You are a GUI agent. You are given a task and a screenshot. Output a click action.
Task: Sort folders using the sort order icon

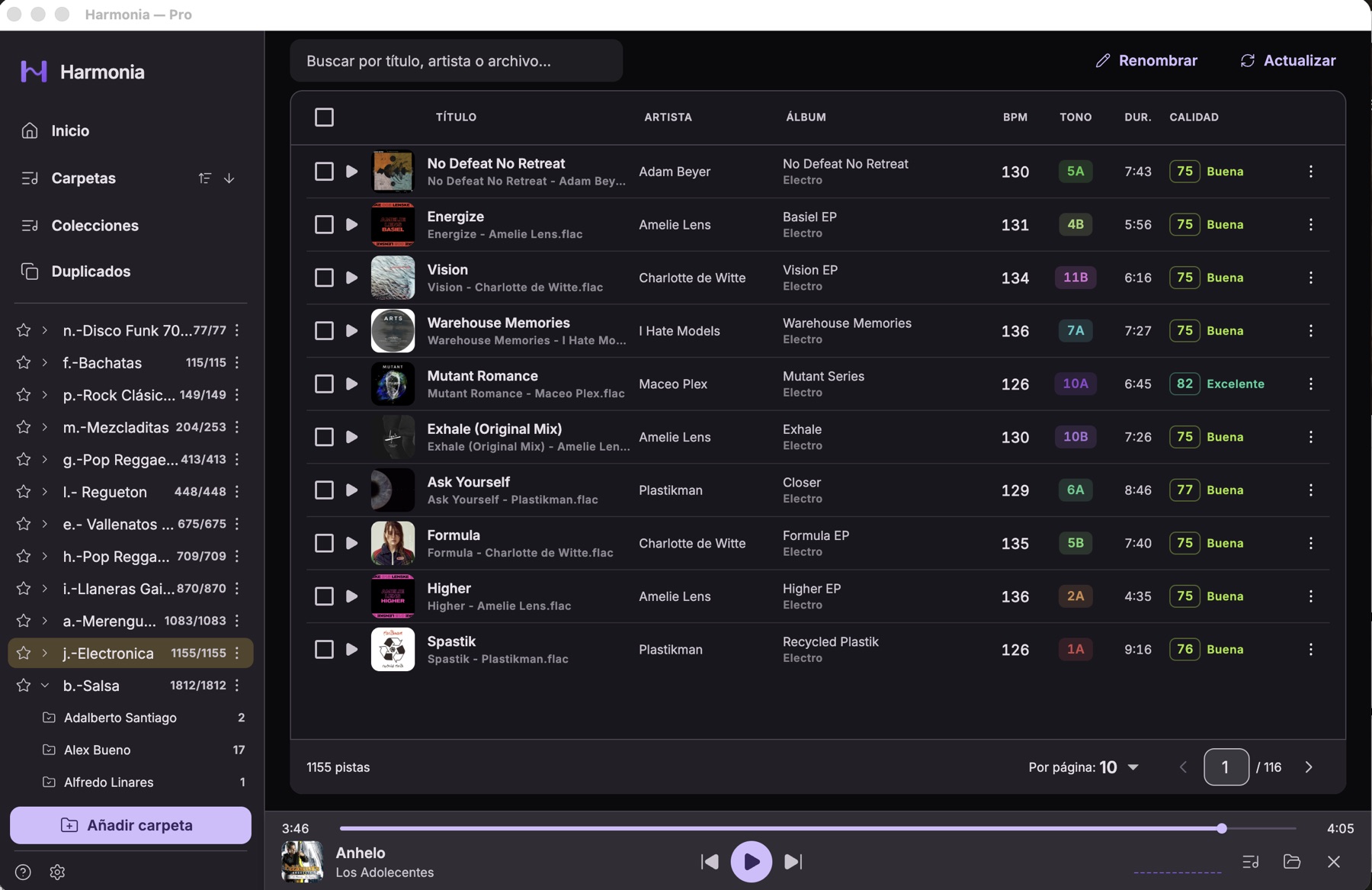click(205, 178)
